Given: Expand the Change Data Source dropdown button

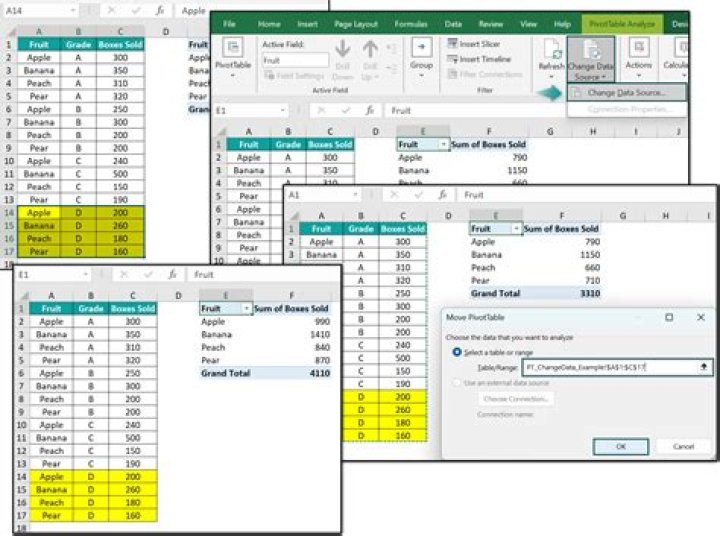Looking at the screenshot, I should [590, 76].
